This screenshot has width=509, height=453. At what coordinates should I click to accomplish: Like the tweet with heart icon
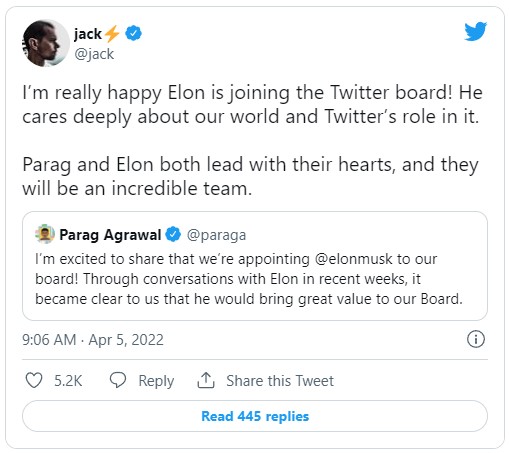tap(34, 380)
